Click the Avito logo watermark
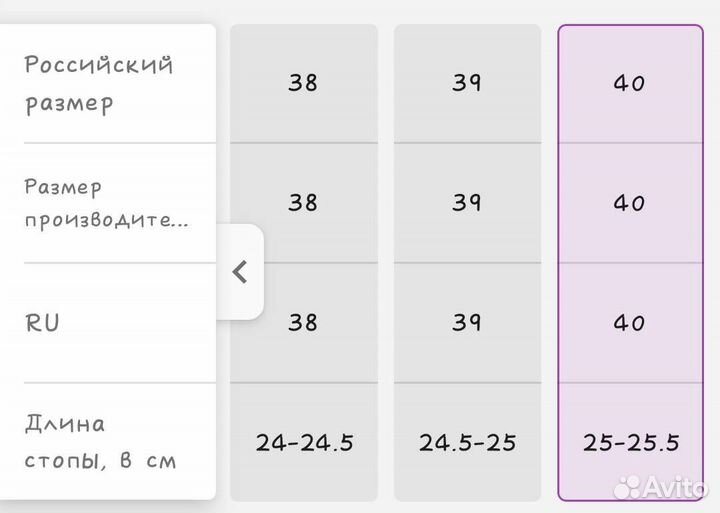 point(661,487)
